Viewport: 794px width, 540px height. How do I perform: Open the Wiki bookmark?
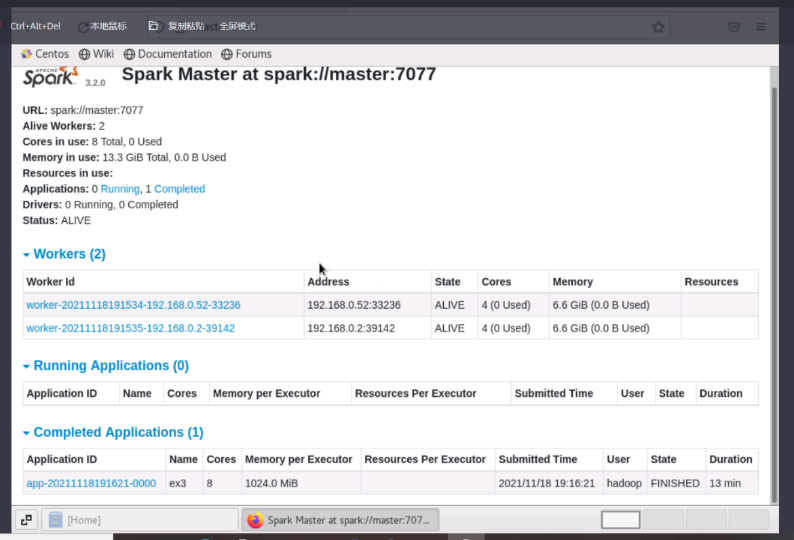[x=96, y=54]
